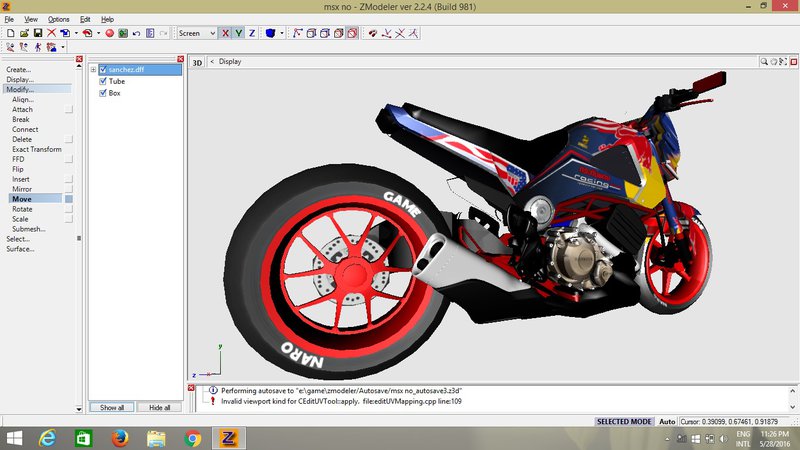The width and height of the screenshot is (800, 450).
Task: Click the open file folder icon
Action: point(24,33)
